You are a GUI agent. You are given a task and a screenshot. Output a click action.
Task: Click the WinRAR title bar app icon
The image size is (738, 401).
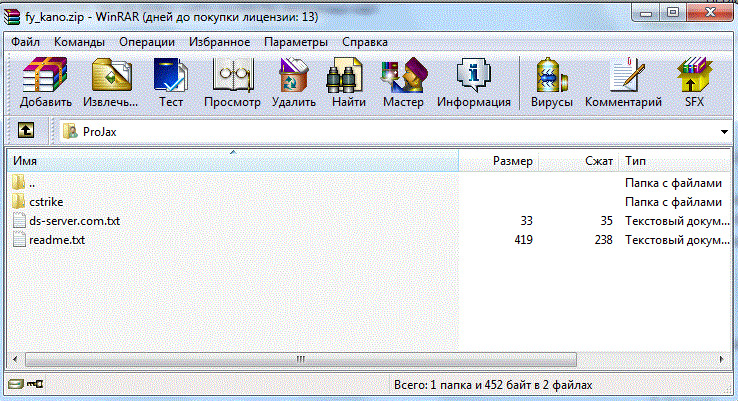click(12, 17)
